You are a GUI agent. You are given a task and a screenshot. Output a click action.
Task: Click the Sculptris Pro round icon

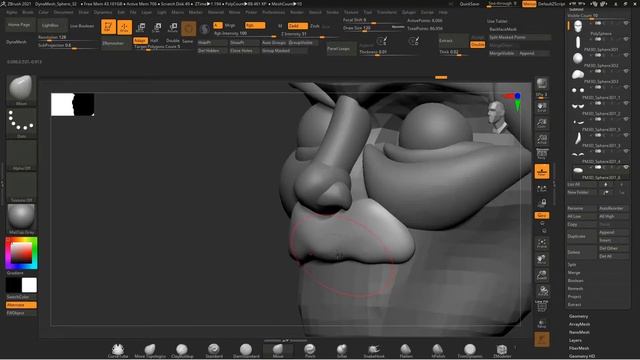point(205,29)
